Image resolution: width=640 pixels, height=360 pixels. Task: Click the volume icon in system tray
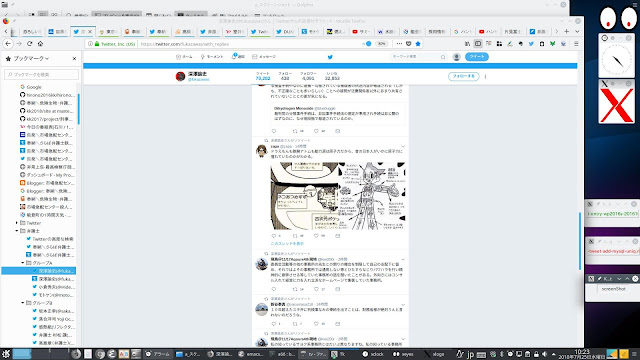(544, 354)
